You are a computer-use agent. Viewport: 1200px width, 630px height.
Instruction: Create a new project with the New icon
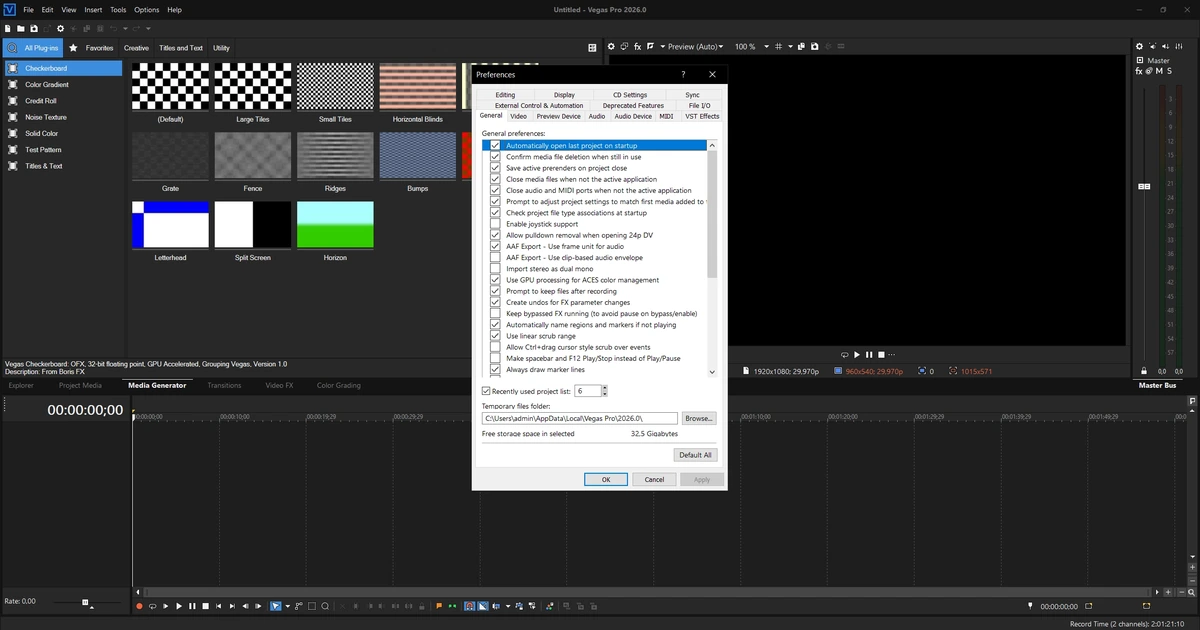[7, 29]
